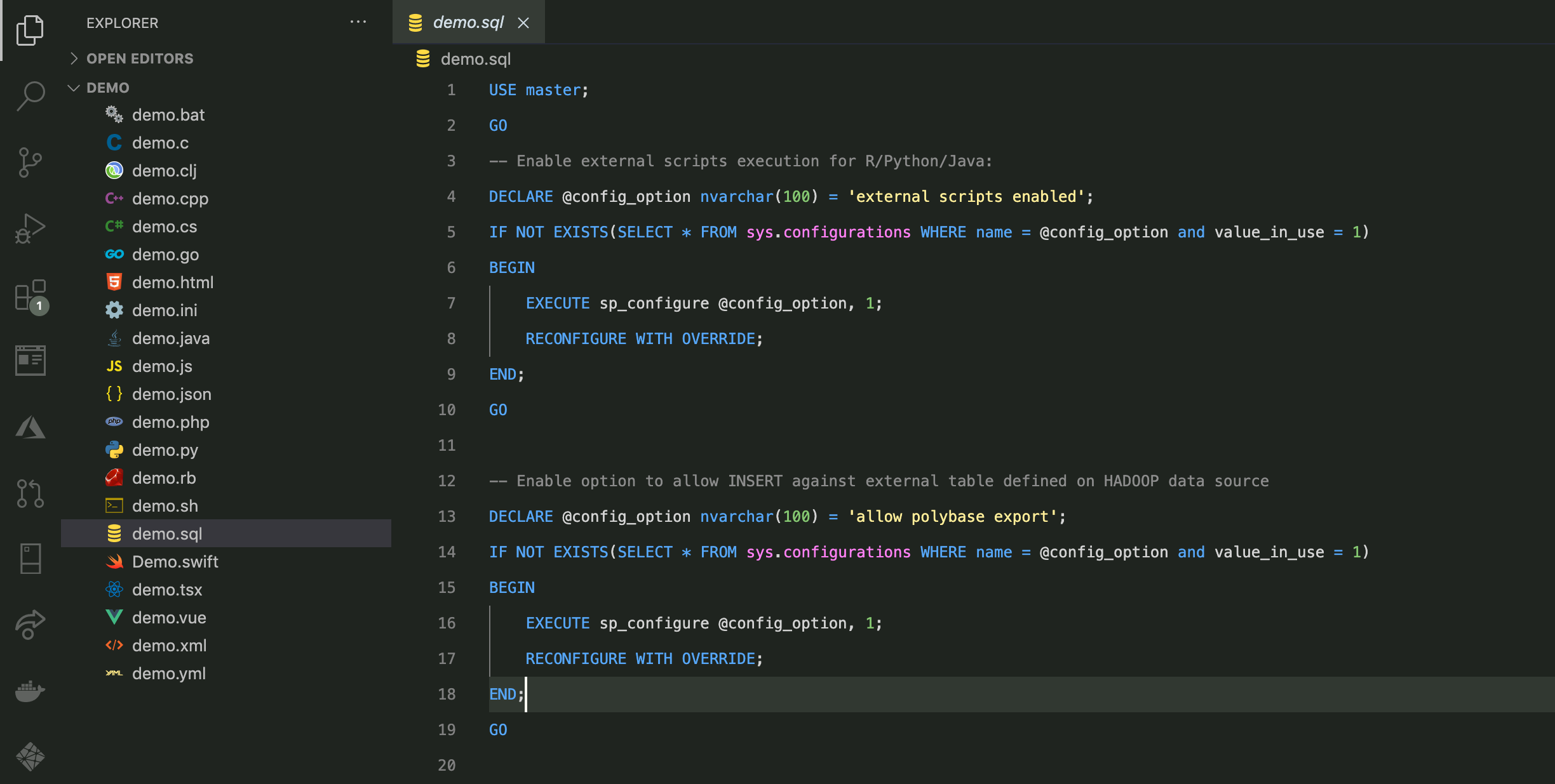This screenshot has height=784, width=1555.
Task: Click line number 13 in the editor
Action: pos(447,517)
